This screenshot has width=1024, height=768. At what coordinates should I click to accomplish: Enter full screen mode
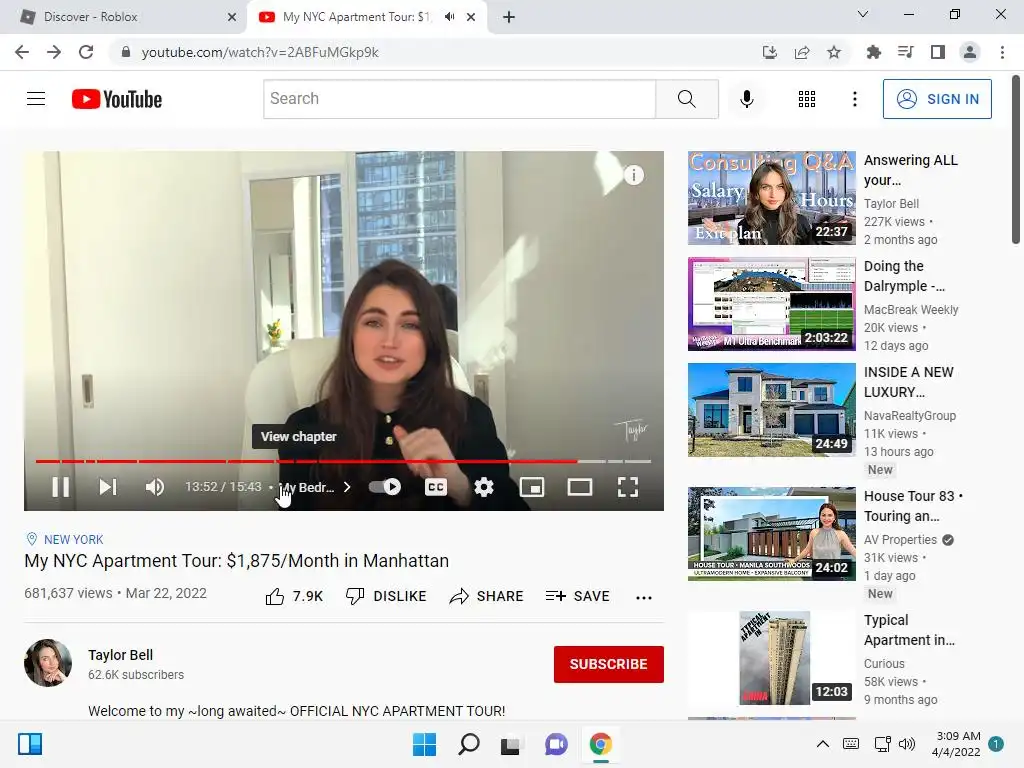(628, 487)
